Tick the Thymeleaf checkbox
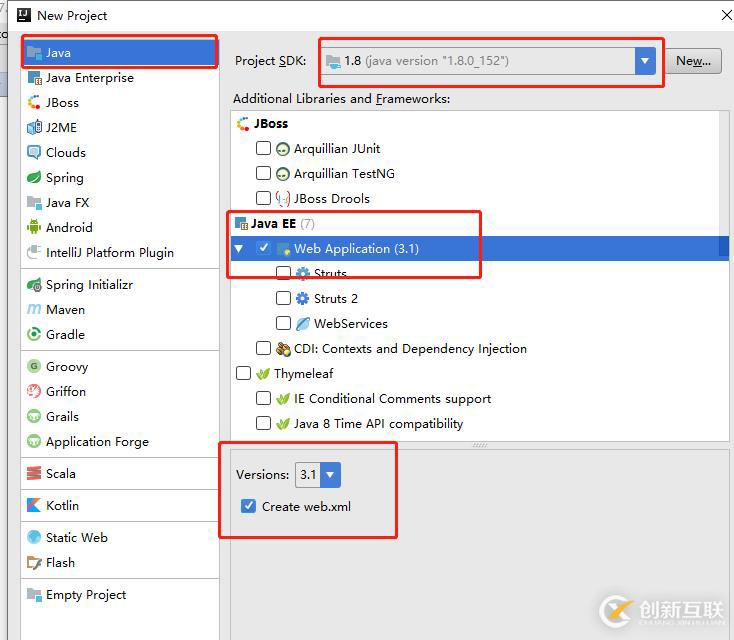 coord(243,373)
